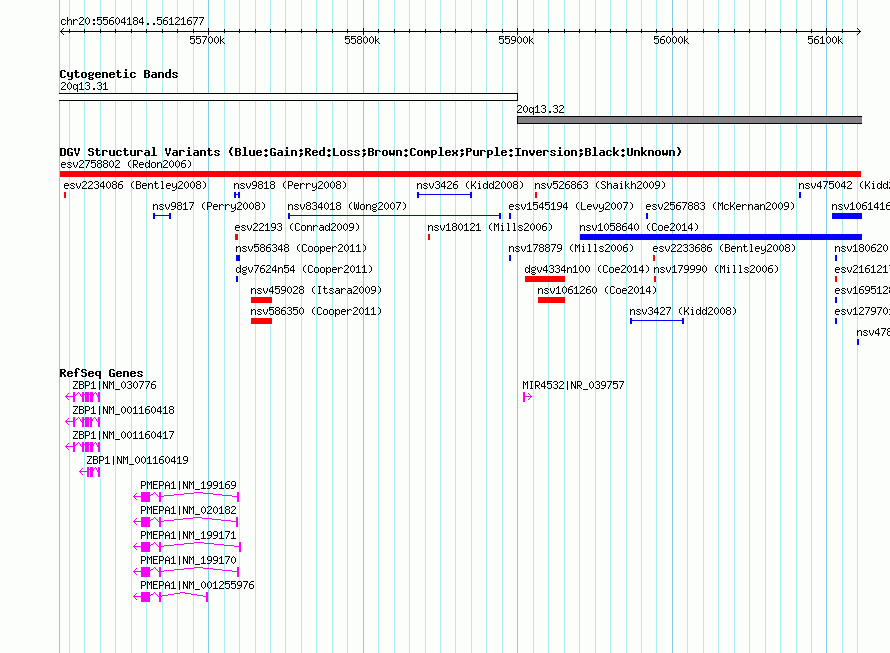
Task: Select the 20q13.31 cytogenetic band bar
Action: [288, 97]
